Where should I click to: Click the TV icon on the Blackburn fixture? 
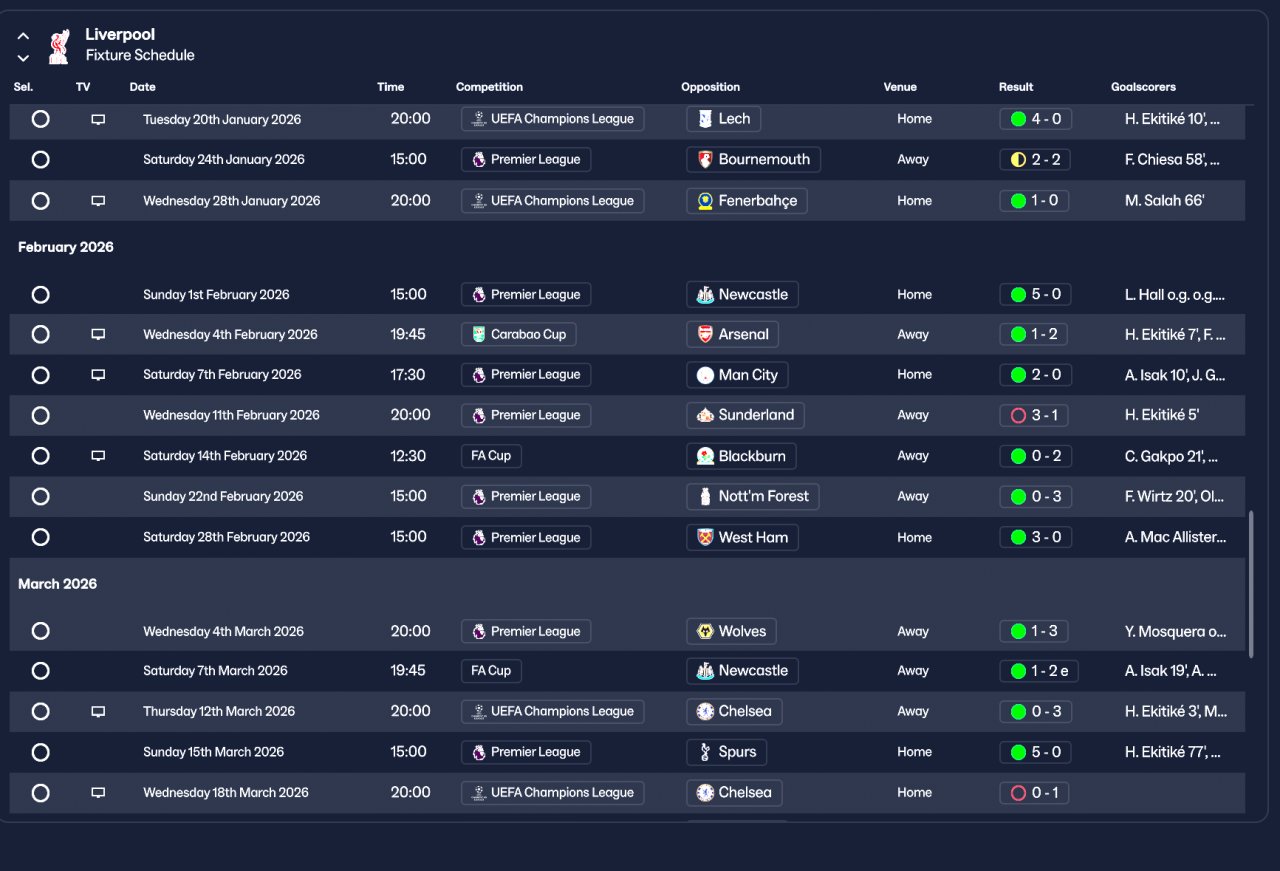pos(98,456)
